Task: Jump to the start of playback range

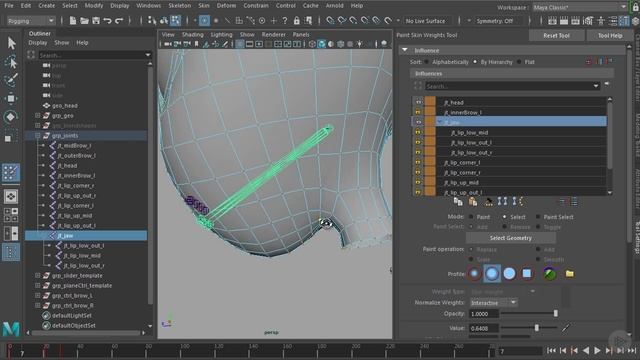Action: pos(551,350)
